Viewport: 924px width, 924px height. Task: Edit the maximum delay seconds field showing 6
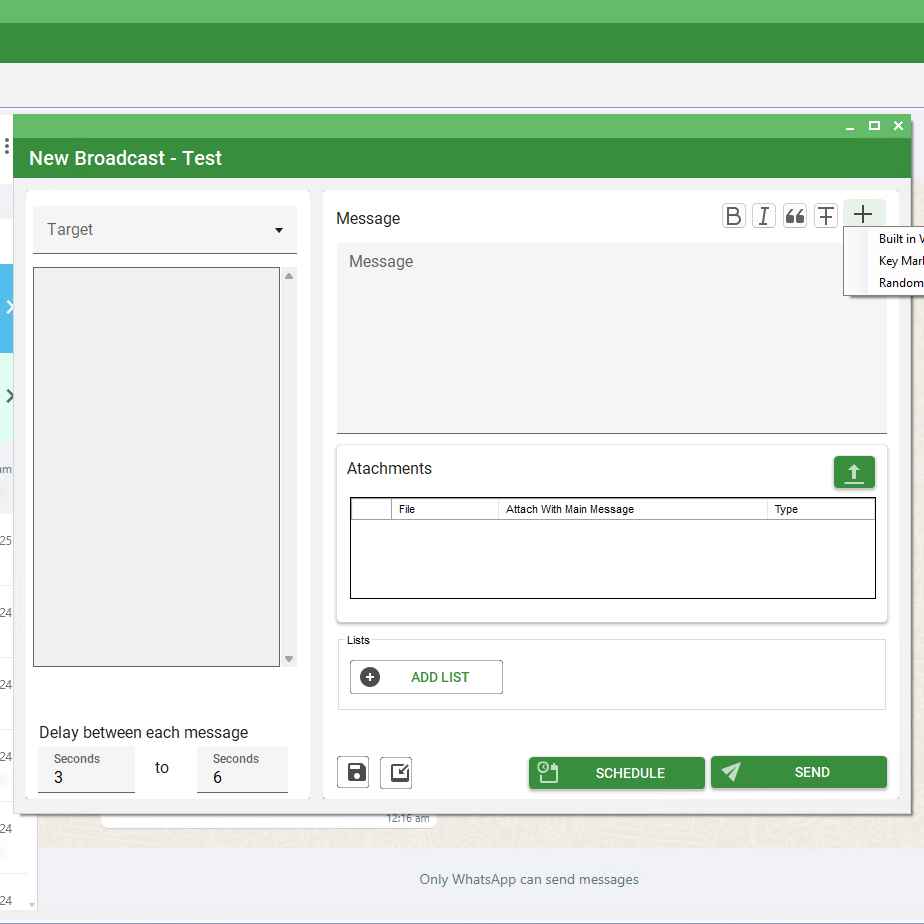[x=242, y=776]
